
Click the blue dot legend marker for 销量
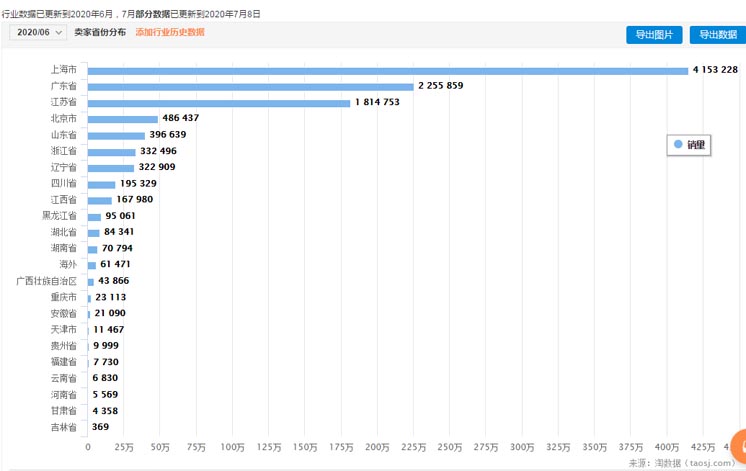pos(678,144)
